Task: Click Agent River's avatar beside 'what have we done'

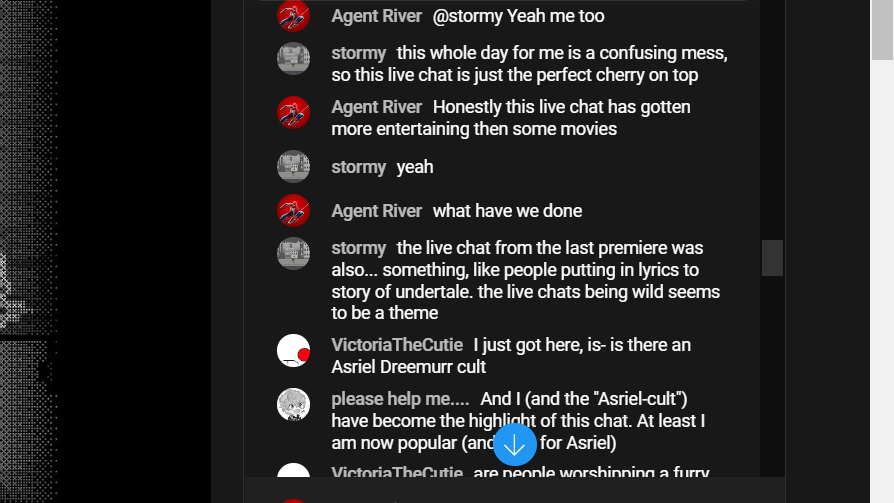Action: click(294, 210)
